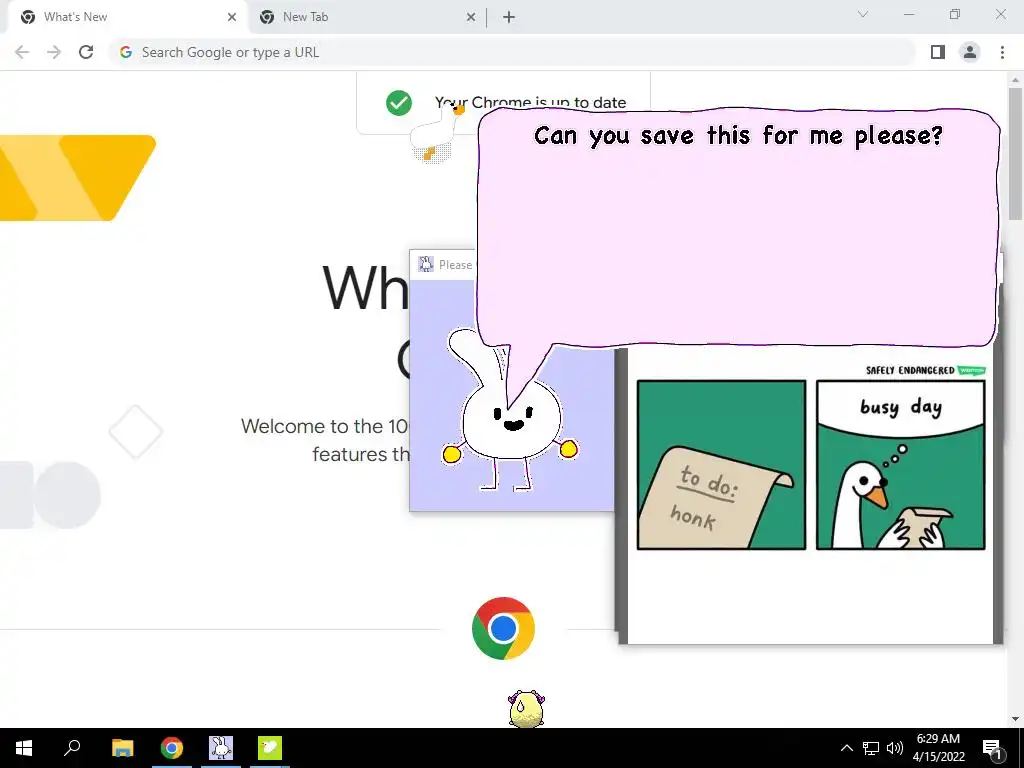Click the bunny icon in the Please window's title bar
The image size is (1024, 768).
click(426, 264)
